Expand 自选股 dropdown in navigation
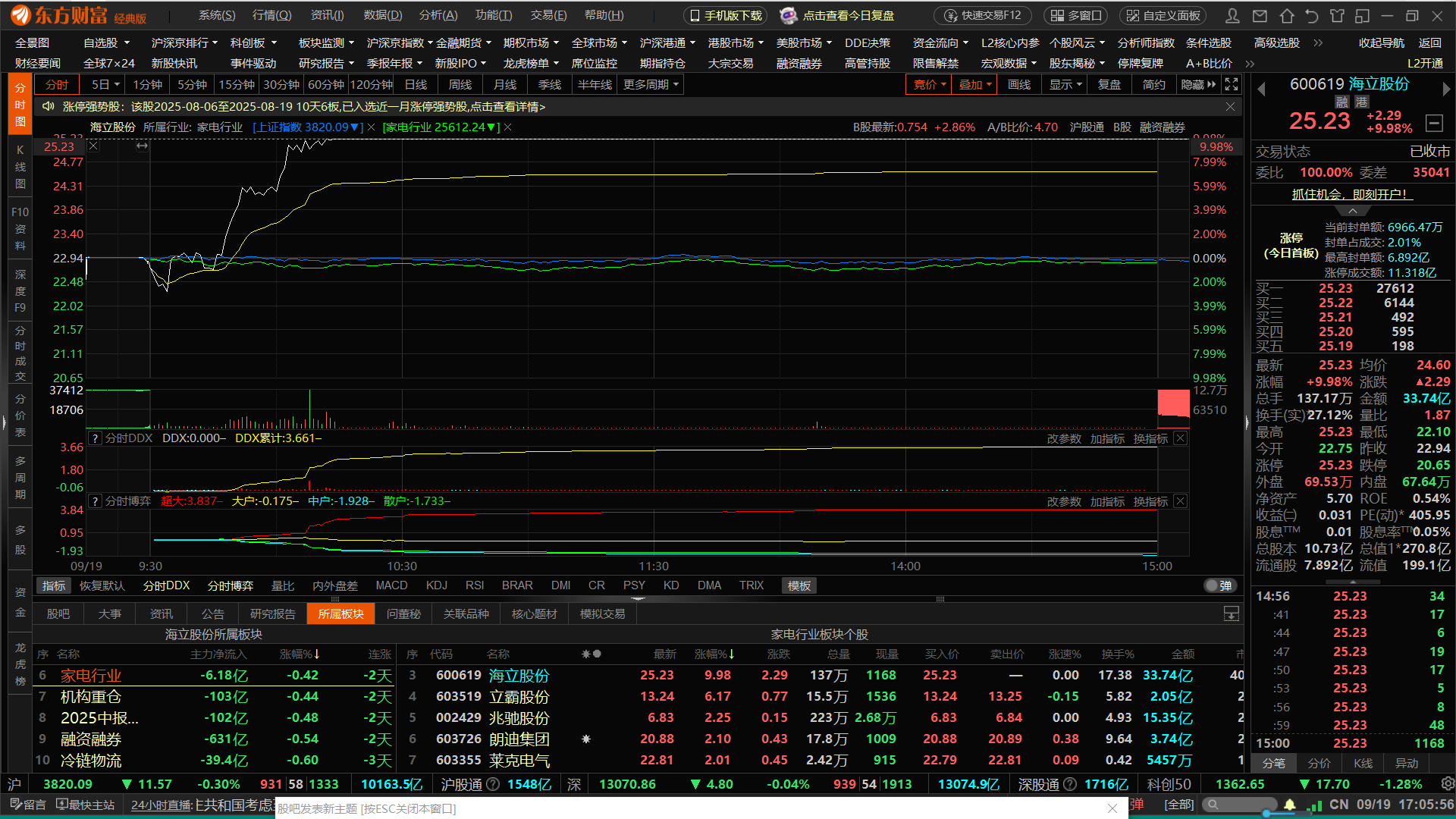The height and width of the screenshot is (819, 1456). (x=107, y=43)
